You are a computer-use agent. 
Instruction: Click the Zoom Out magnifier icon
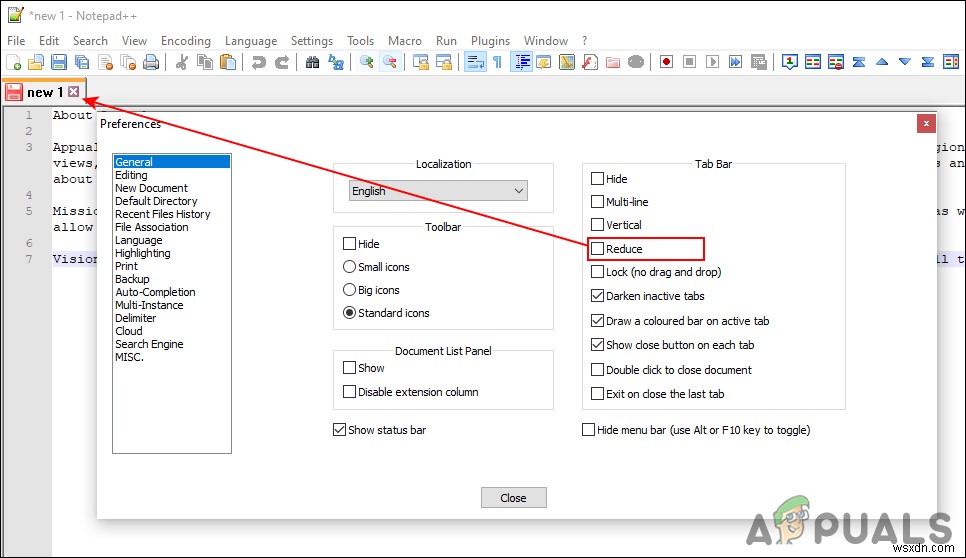click(x=389, y=62)
